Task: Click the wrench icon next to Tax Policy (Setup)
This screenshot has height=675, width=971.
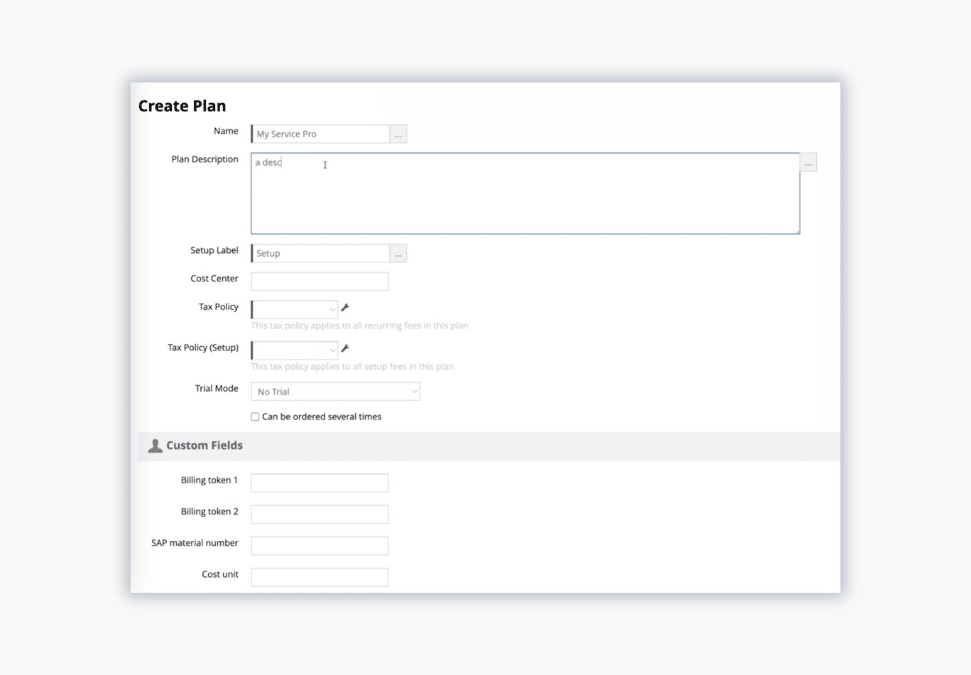Action: click(x=346, y=348)
